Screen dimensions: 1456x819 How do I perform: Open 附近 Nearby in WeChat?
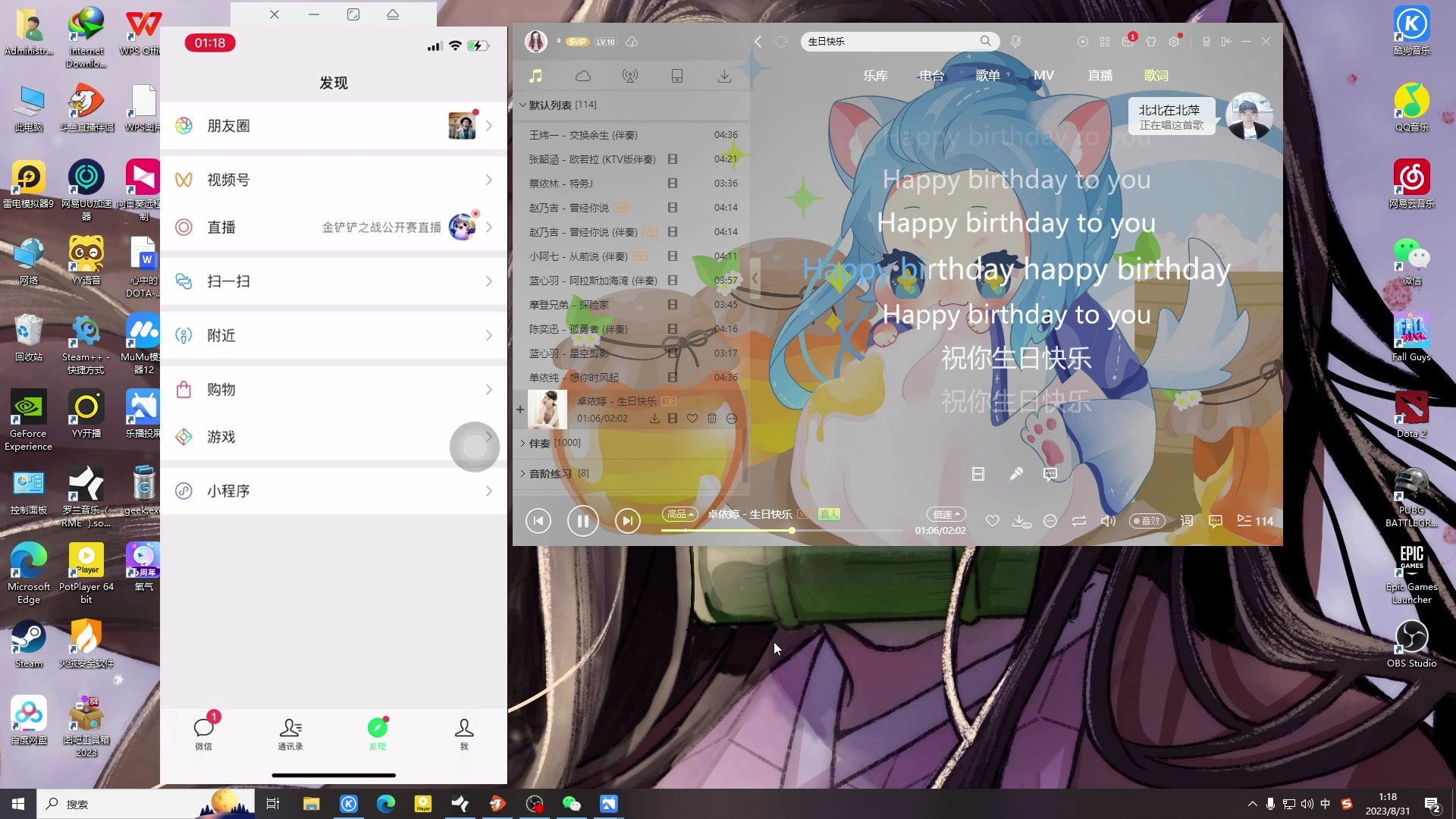334,335
